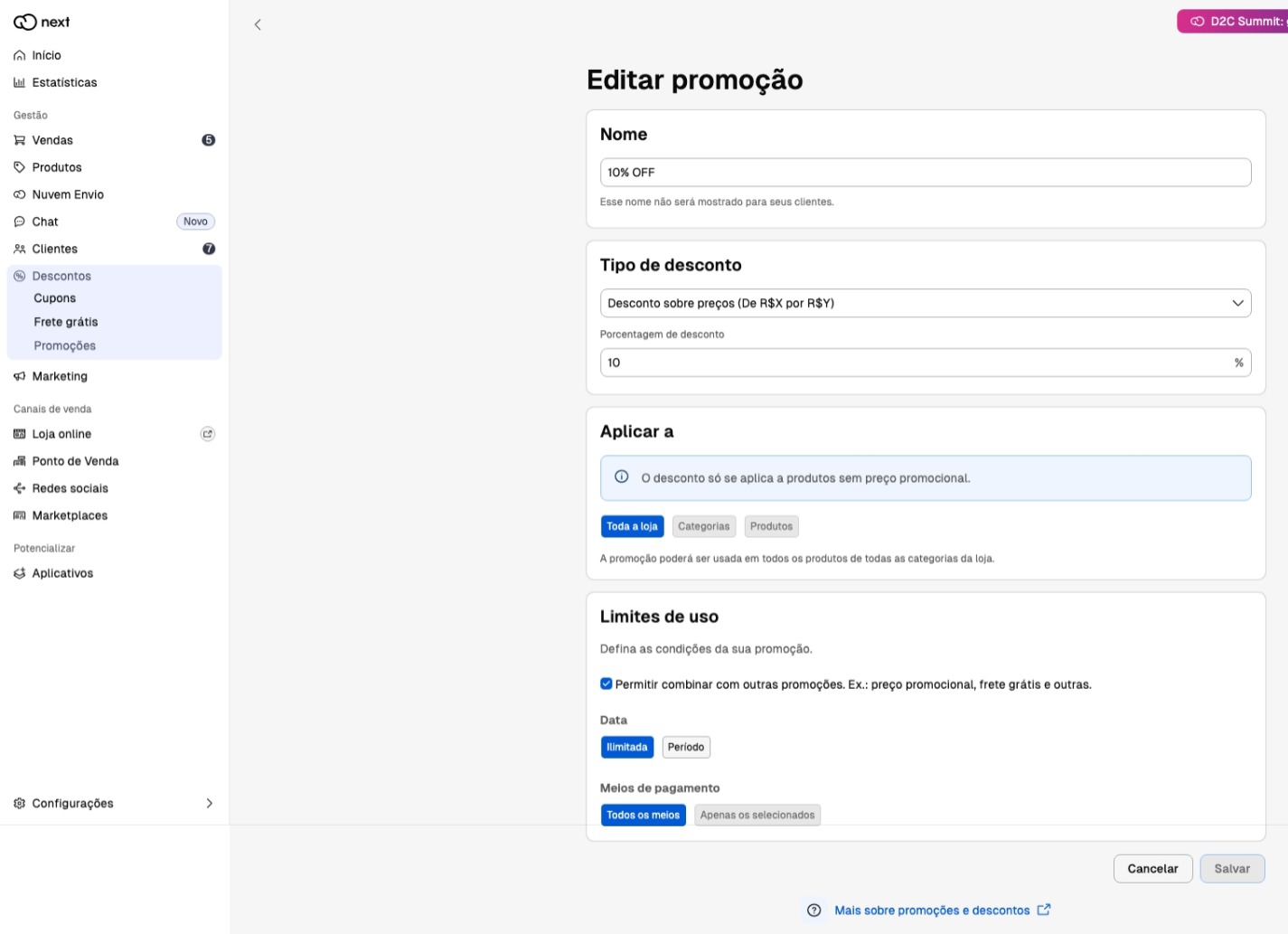Click the Novo badge next to Chat

196,222
